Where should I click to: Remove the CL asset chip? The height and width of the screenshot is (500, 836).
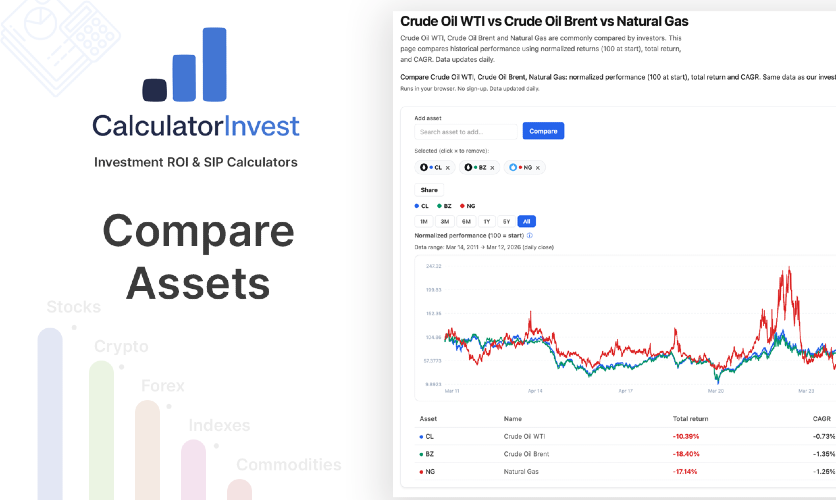448,167
